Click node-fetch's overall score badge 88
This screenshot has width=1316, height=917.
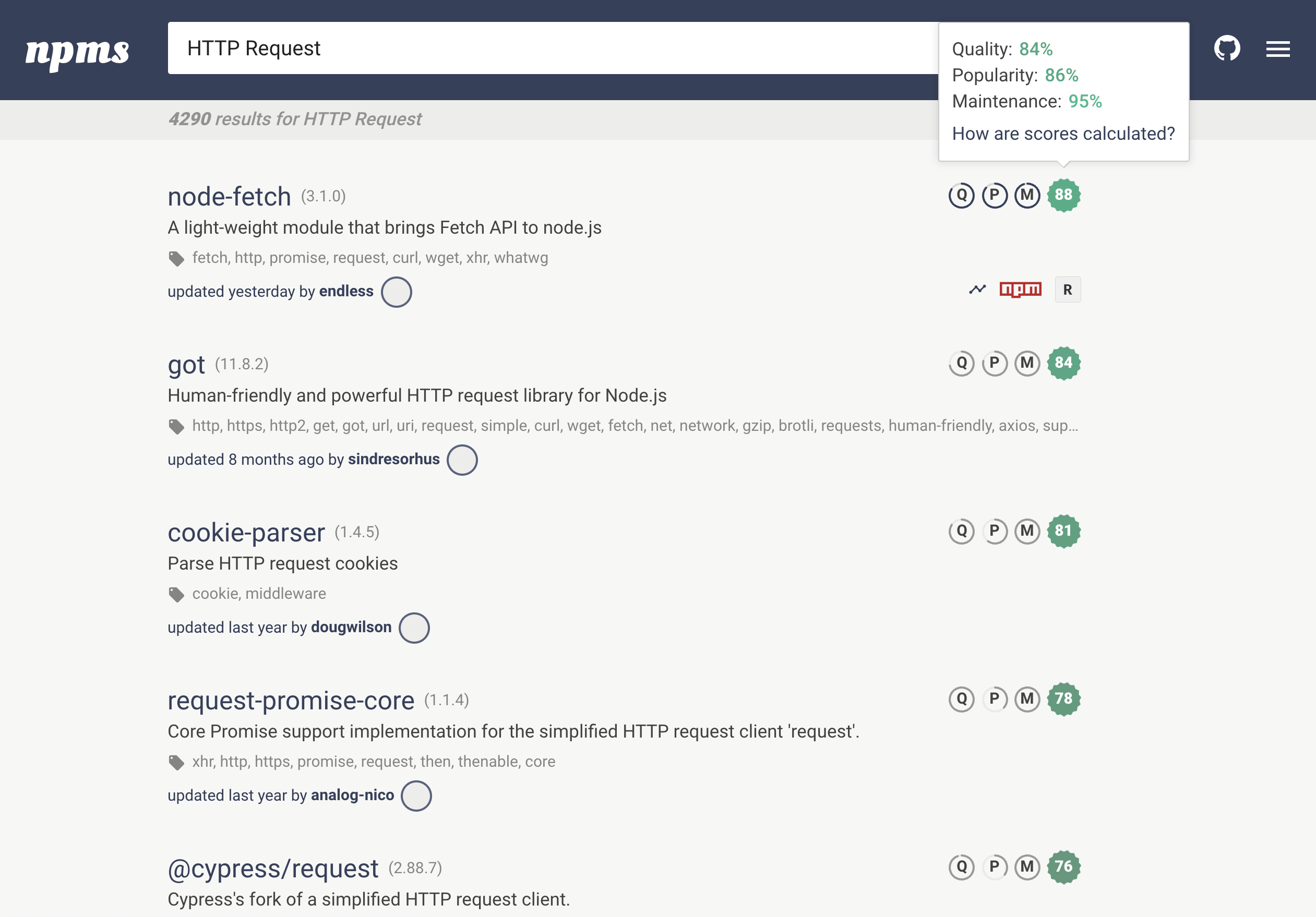[x=1063, y=196]
